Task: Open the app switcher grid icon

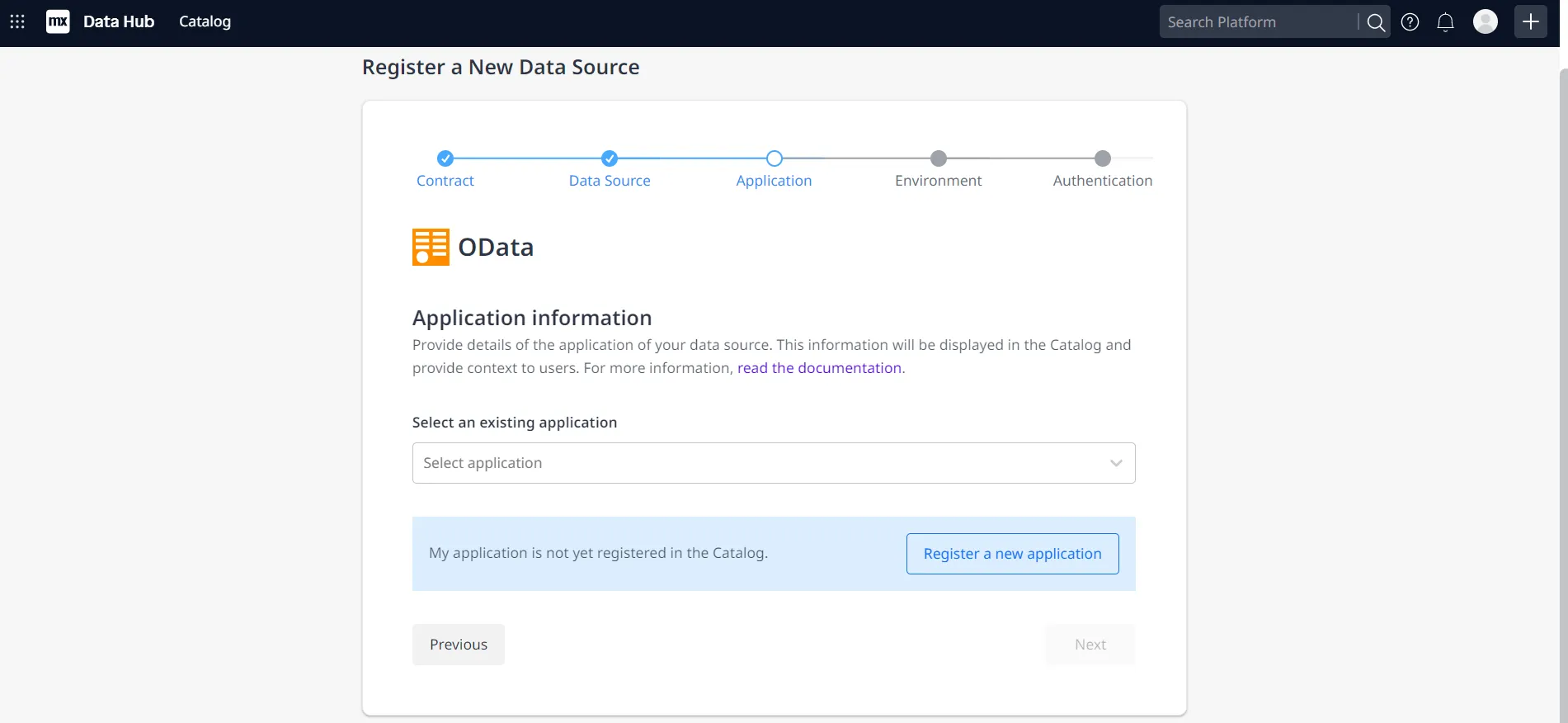Action: 17,22
